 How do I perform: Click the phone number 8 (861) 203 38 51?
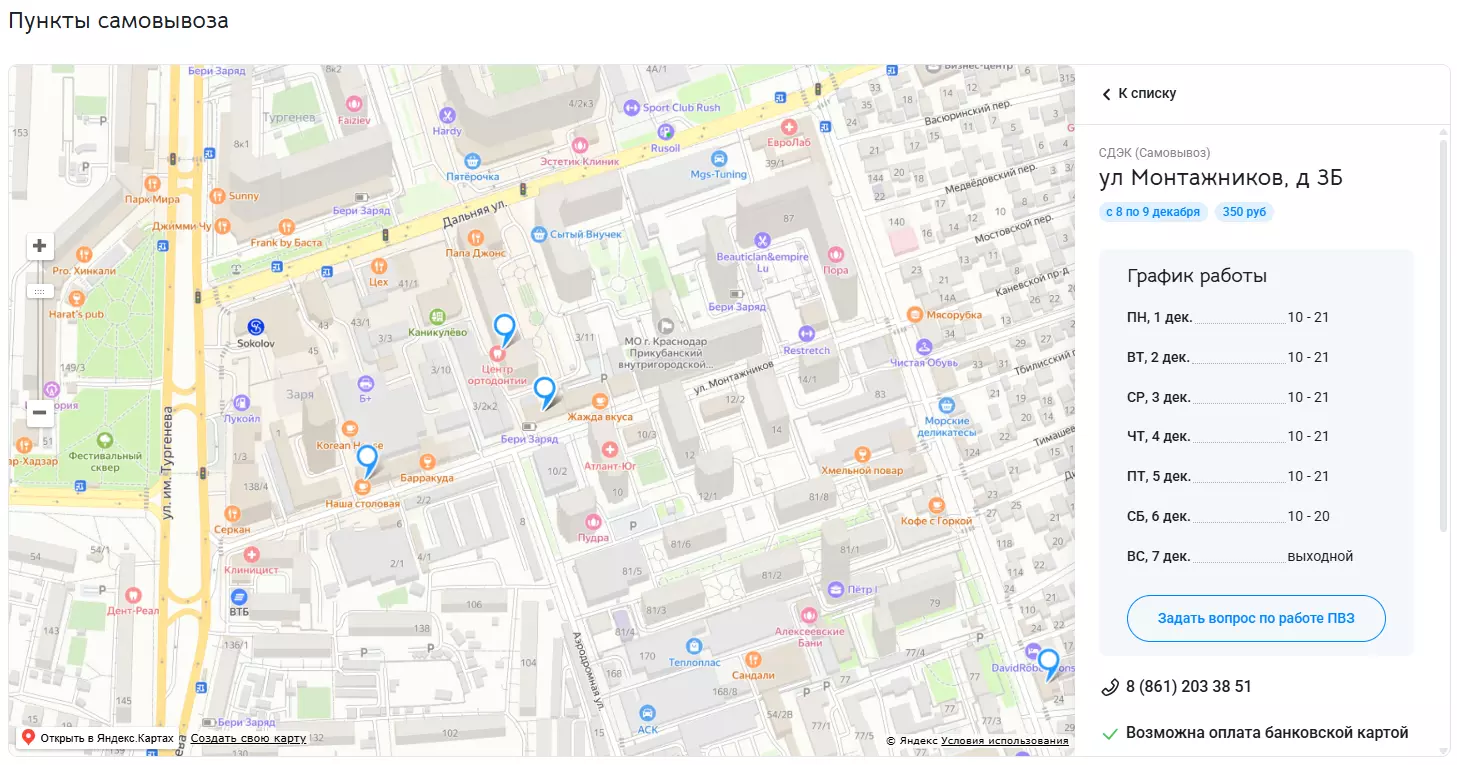coord(1188,687)
